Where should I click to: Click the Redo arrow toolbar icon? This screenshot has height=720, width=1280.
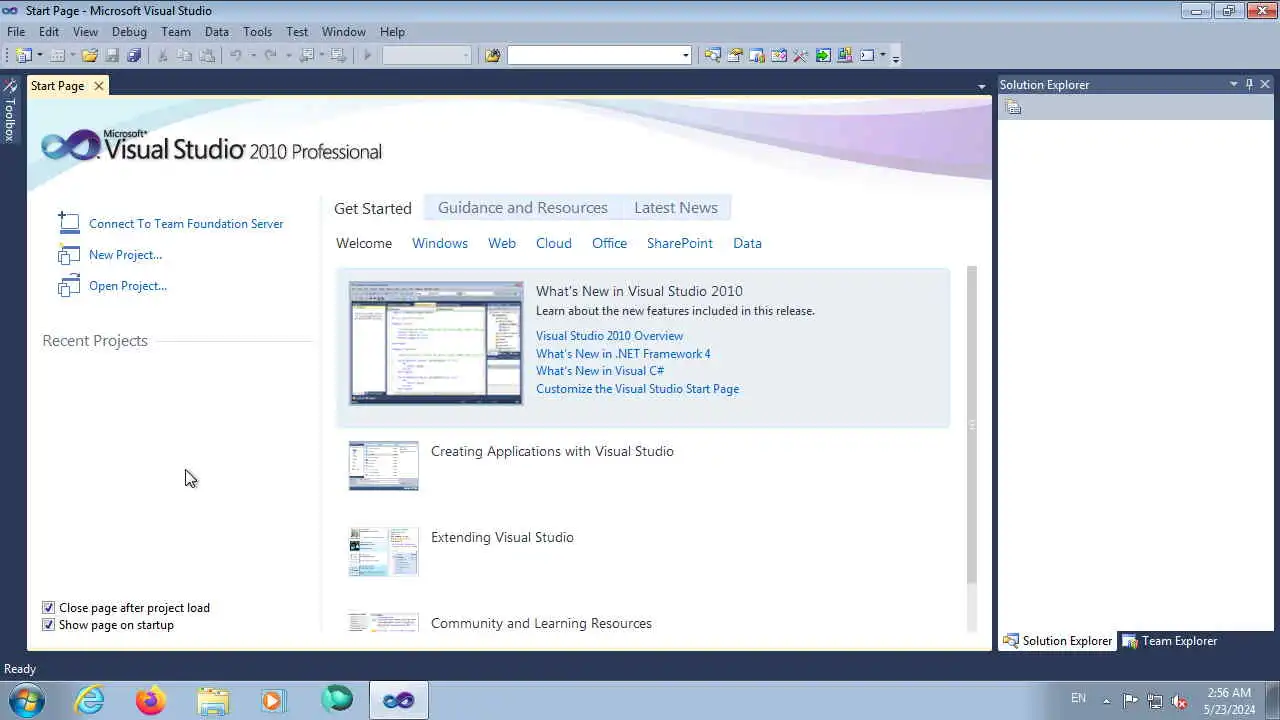(270, 56)
